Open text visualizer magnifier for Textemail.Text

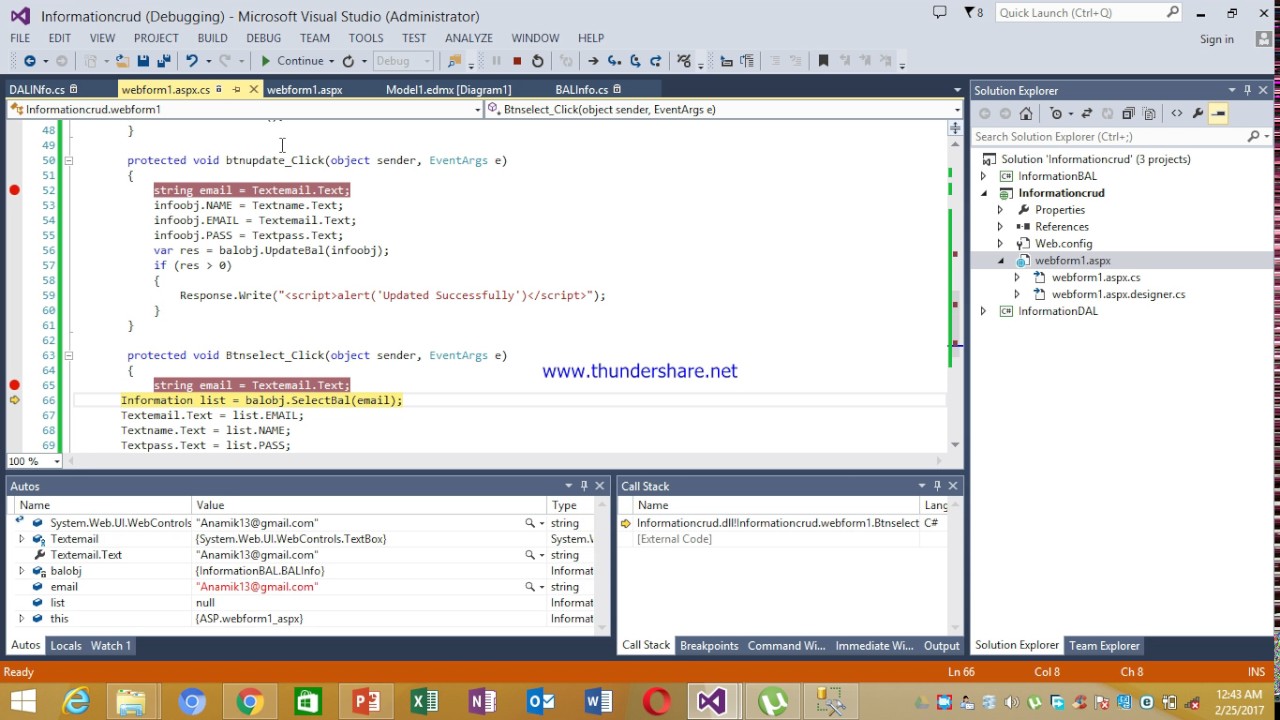tap(530, 555)
